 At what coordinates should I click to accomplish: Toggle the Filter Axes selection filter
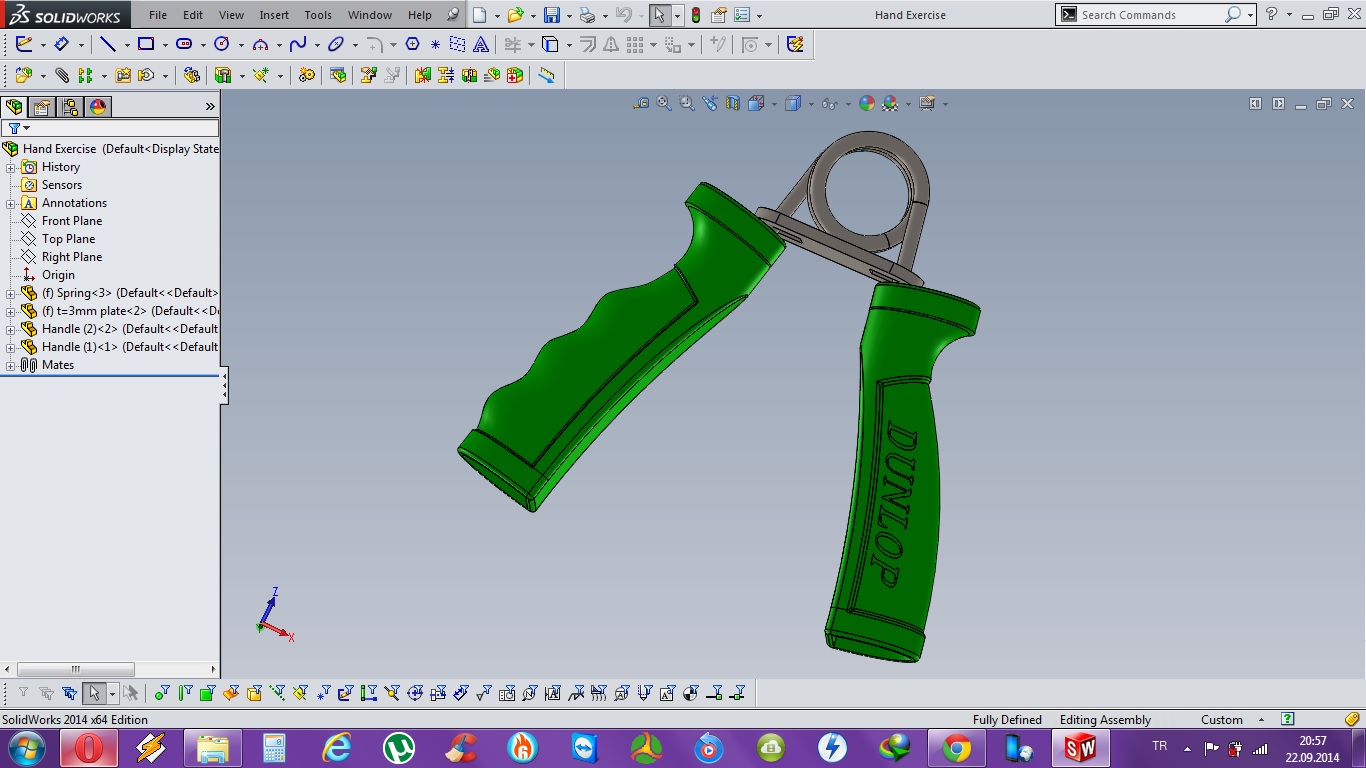277,692
